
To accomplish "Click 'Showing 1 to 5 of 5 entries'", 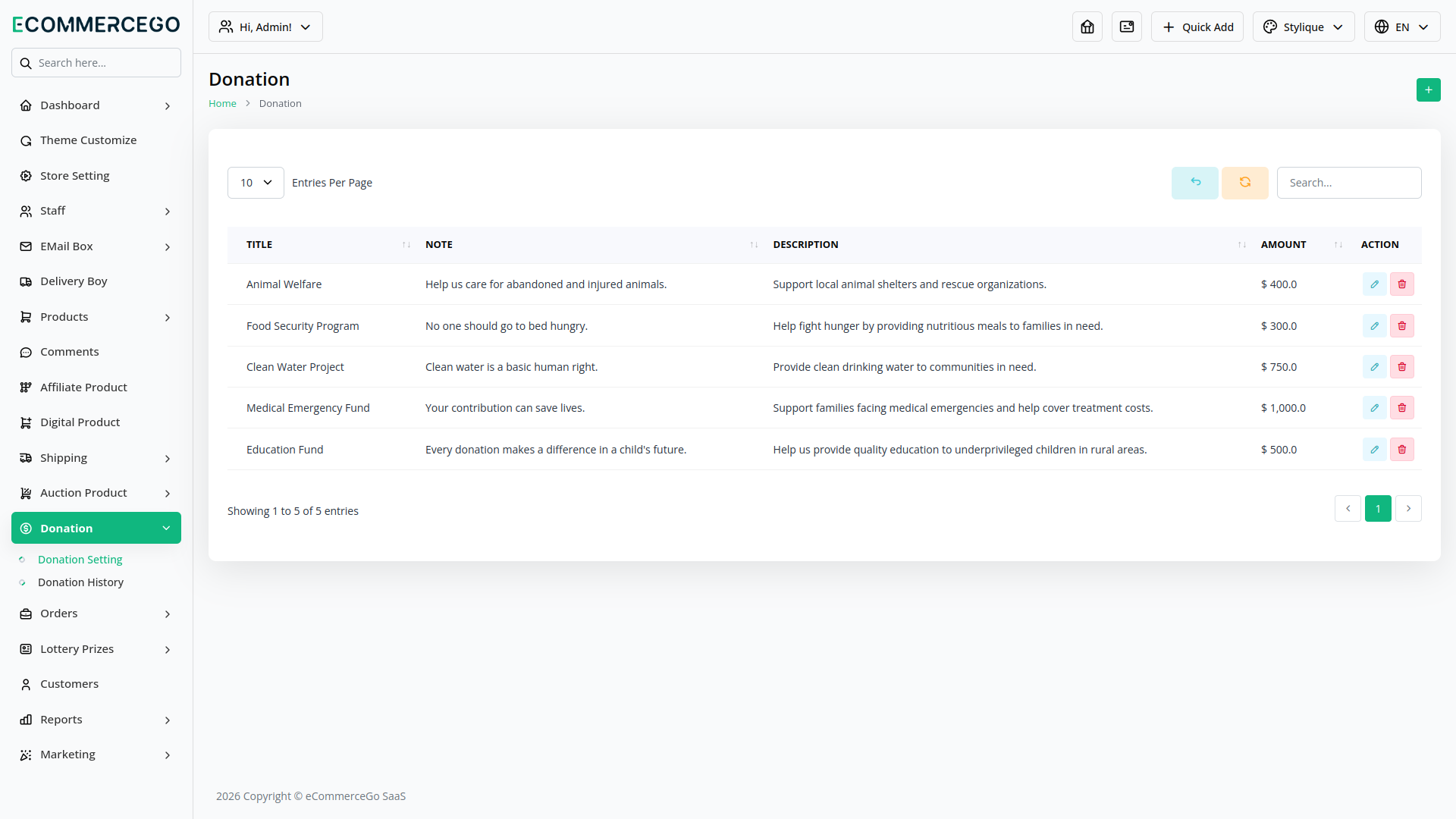I will 293,511.
